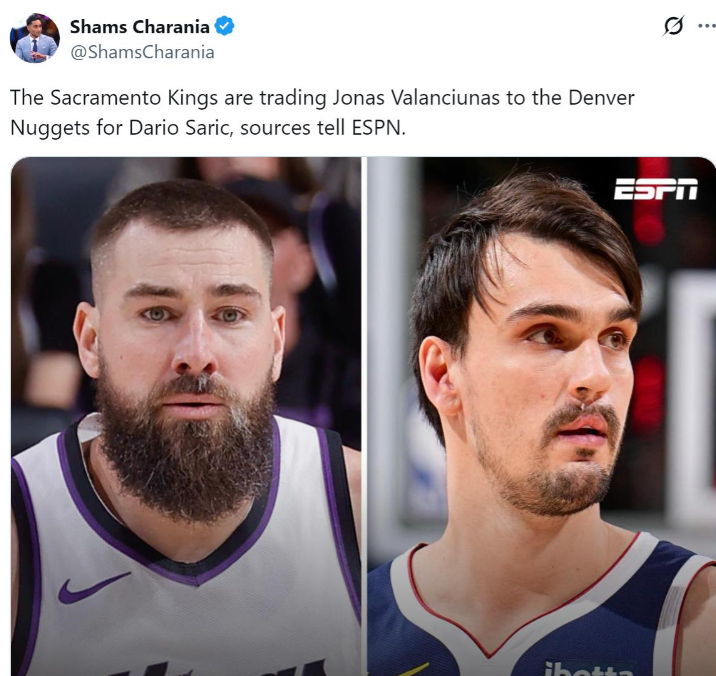This screenshot has width=716, height=676.
Task: Open the Shams Charania display name link
Action: 139,26
